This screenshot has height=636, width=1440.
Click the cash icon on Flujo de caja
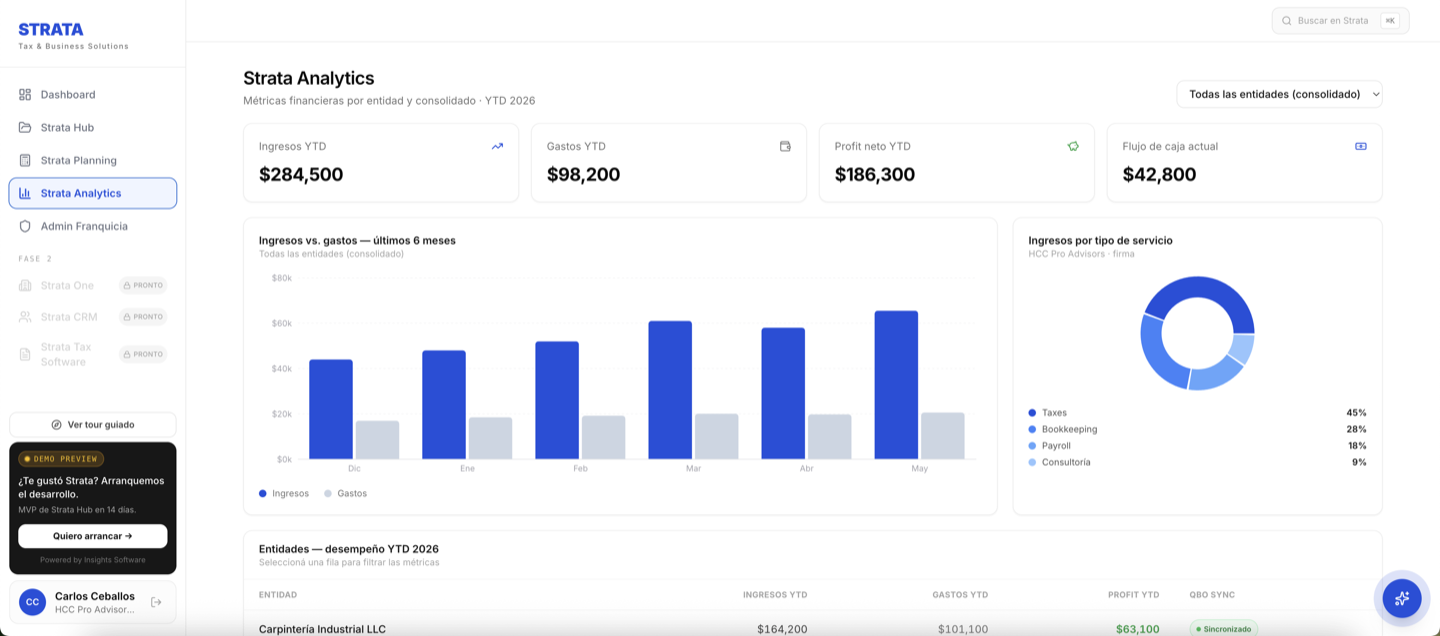coord(1361,146)
